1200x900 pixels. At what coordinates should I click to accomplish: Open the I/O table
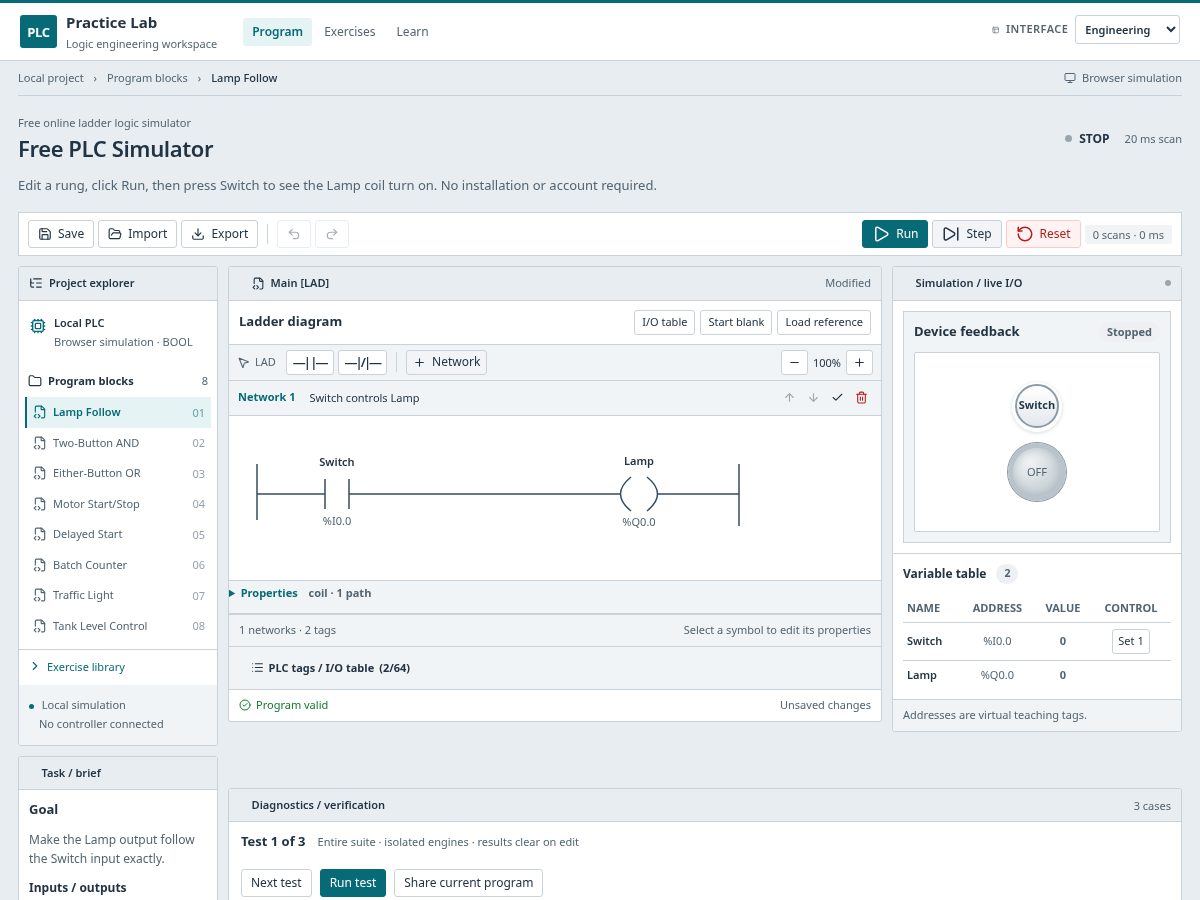coord(664,322)
